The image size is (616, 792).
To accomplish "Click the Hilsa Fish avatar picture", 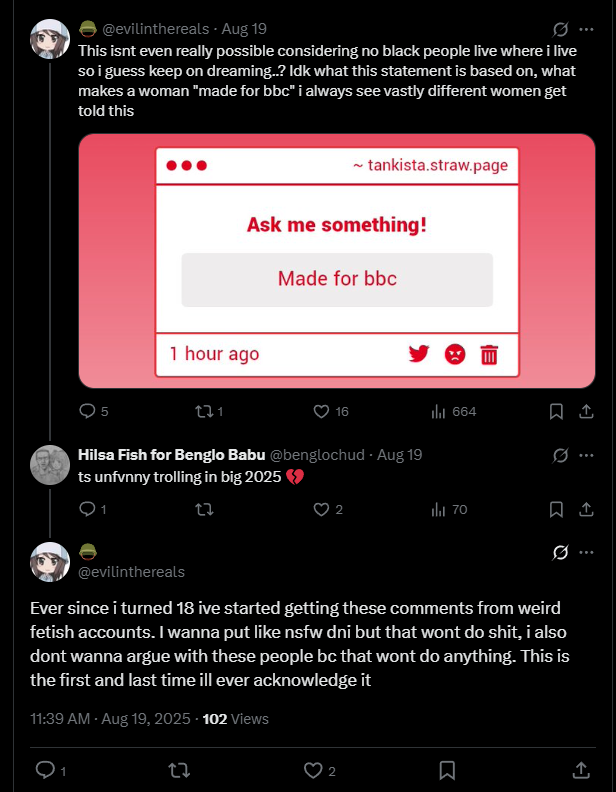I will click(50, 465).
